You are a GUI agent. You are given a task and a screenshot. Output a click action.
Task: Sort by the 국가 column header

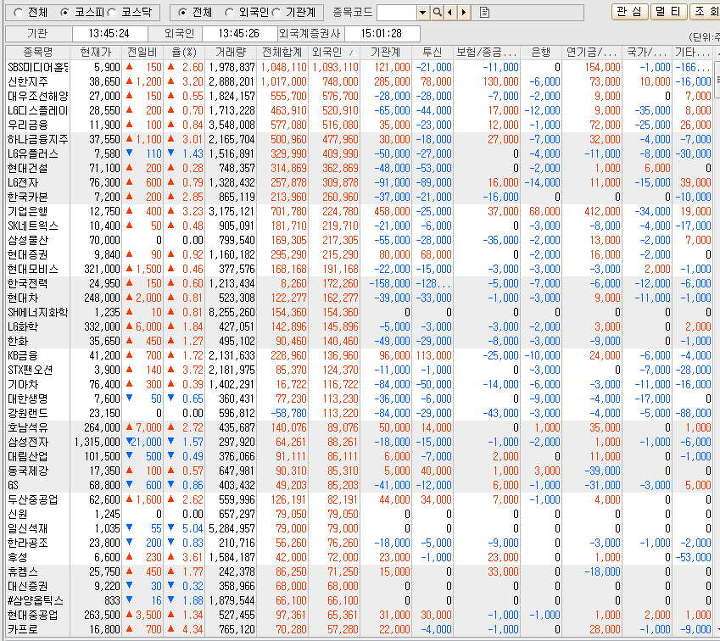[x=646, y=52]
